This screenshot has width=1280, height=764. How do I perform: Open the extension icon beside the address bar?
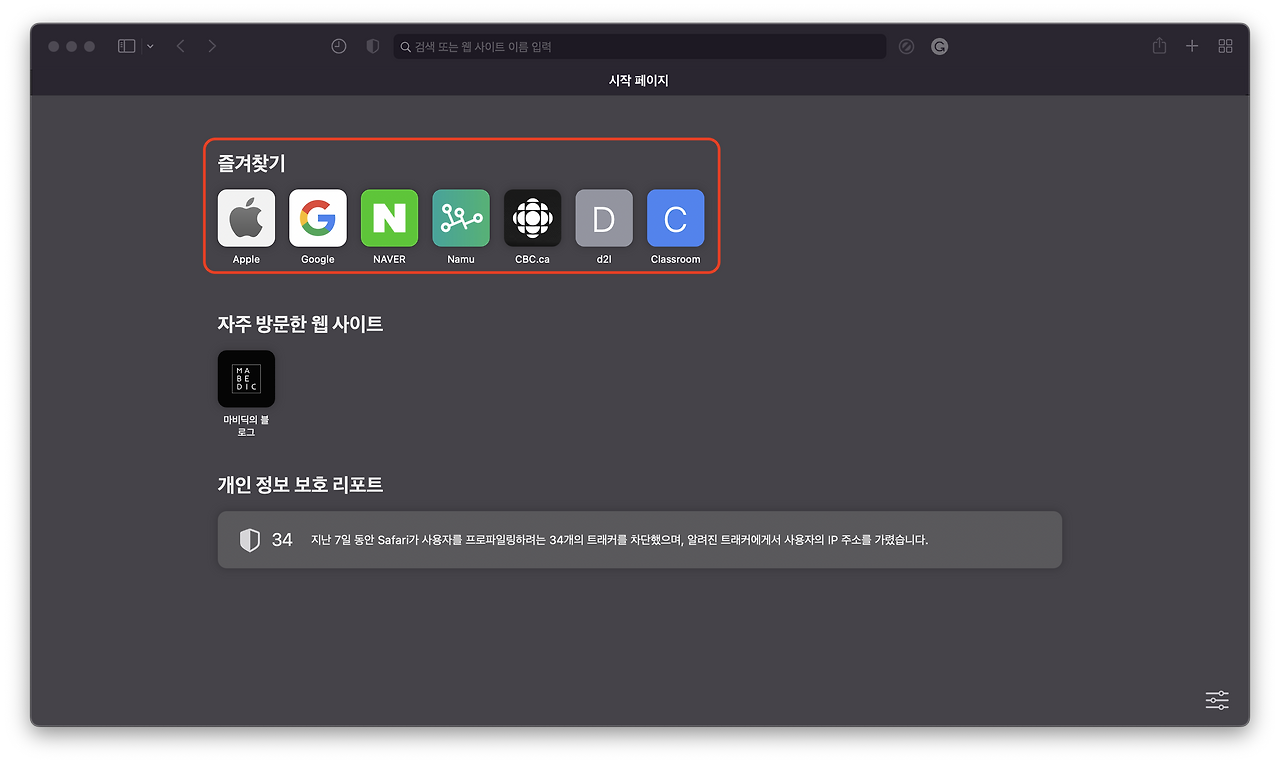(x=939, y=46)
